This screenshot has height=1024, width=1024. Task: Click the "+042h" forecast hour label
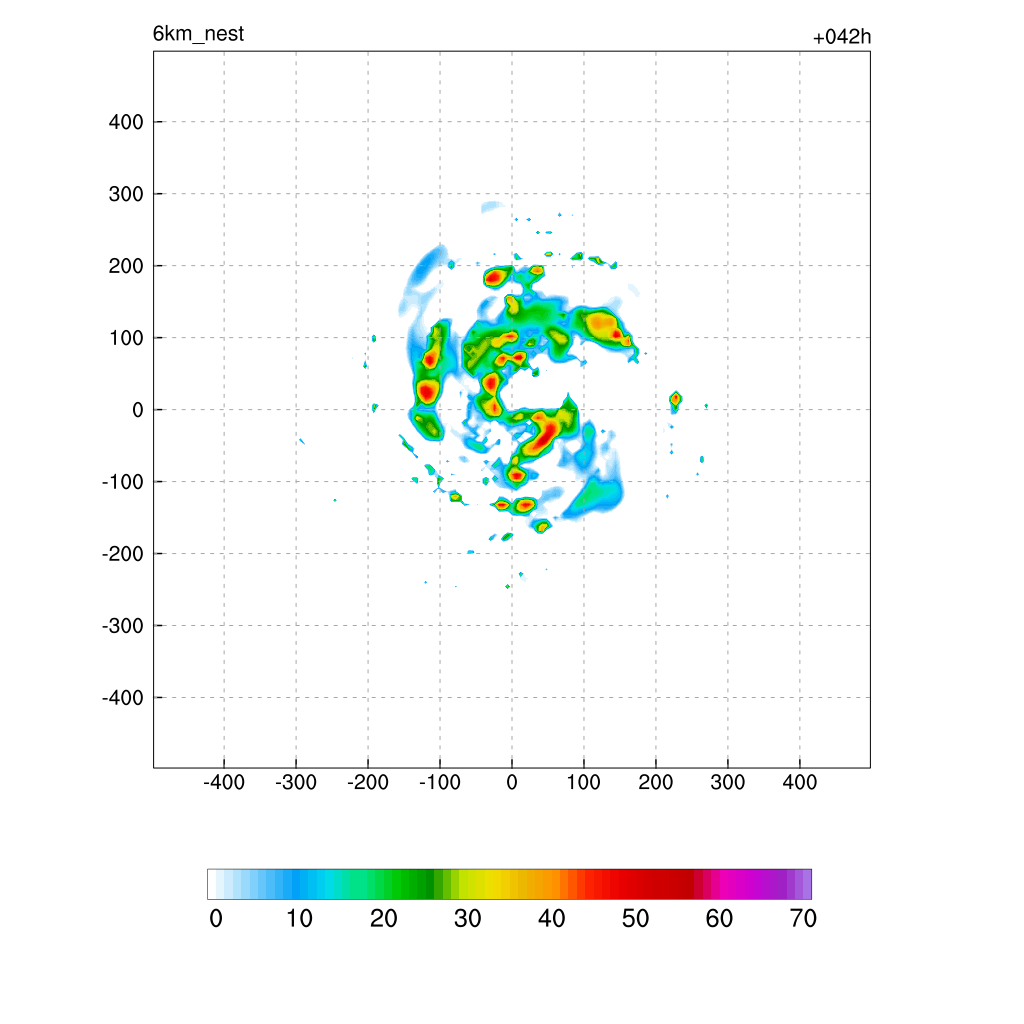click(x=842, y=37)
